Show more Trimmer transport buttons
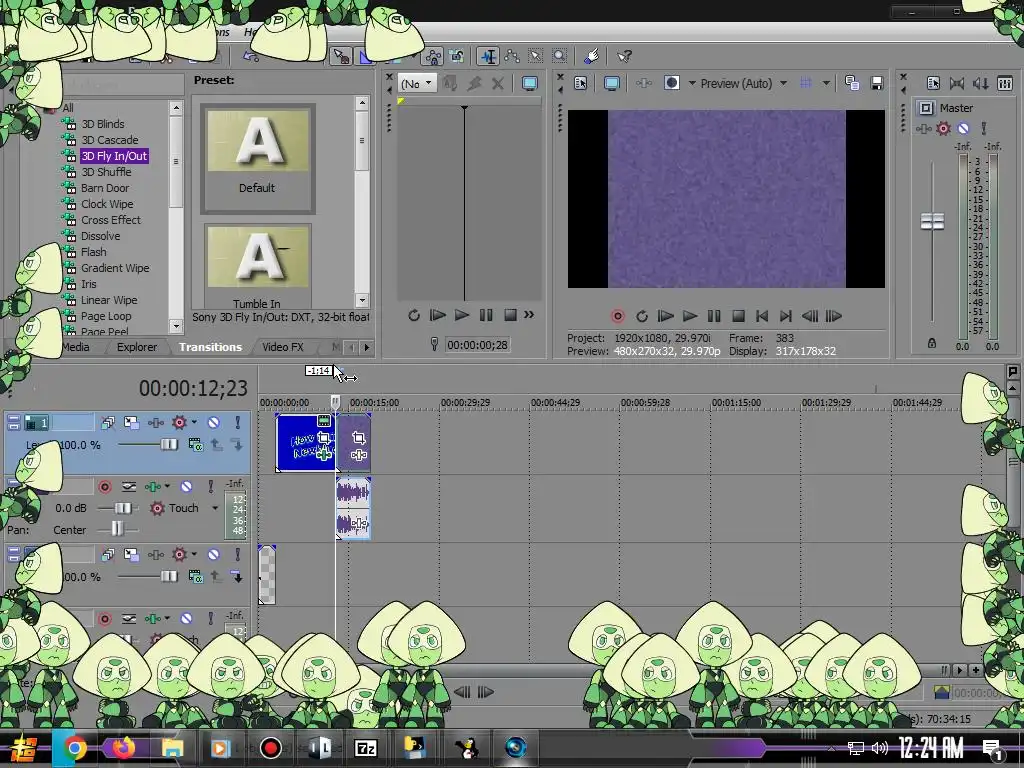 pos(529,315)
